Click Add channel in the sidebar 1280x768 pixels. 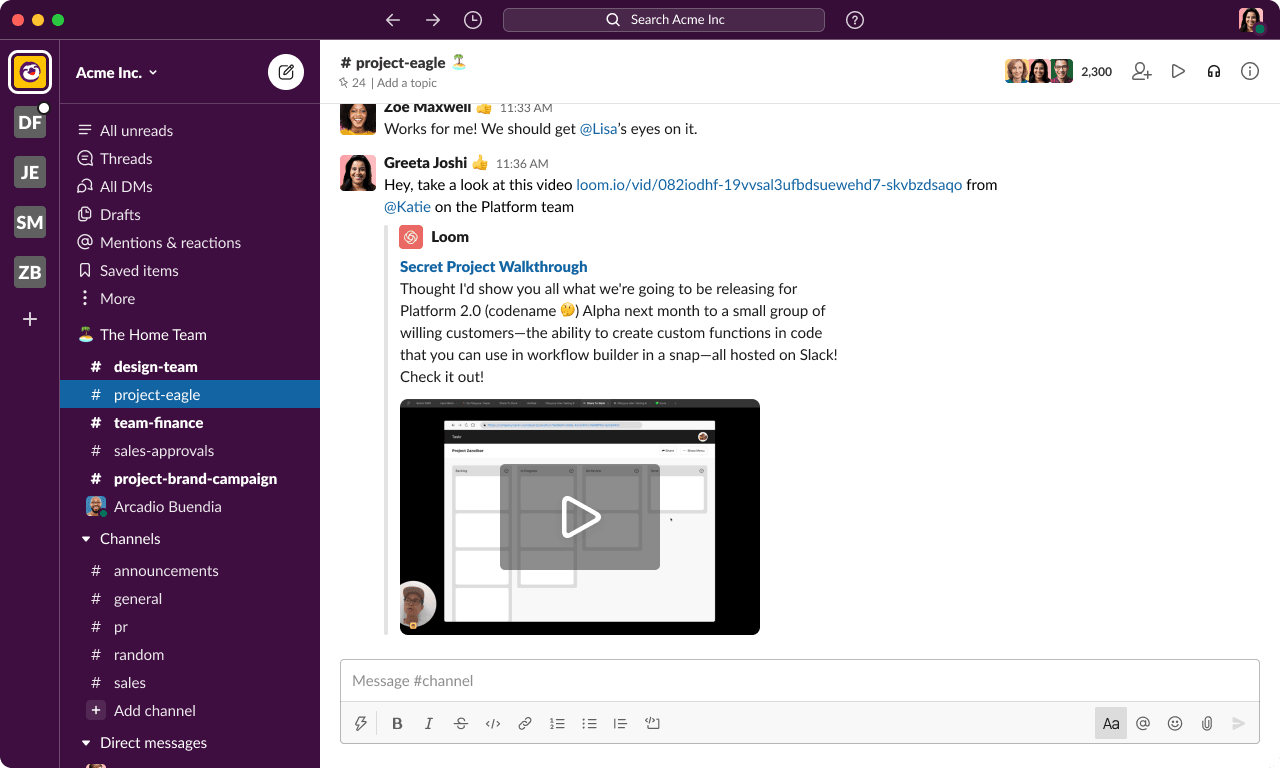pos(154,710)
